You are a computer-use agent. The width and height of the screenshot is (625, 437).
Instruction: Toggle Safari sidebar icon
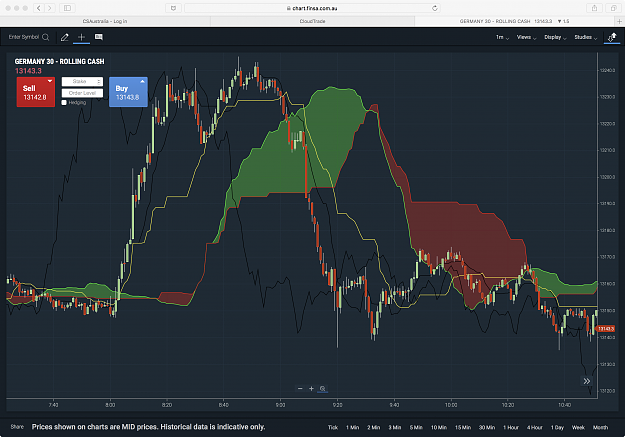pos(67,8)
